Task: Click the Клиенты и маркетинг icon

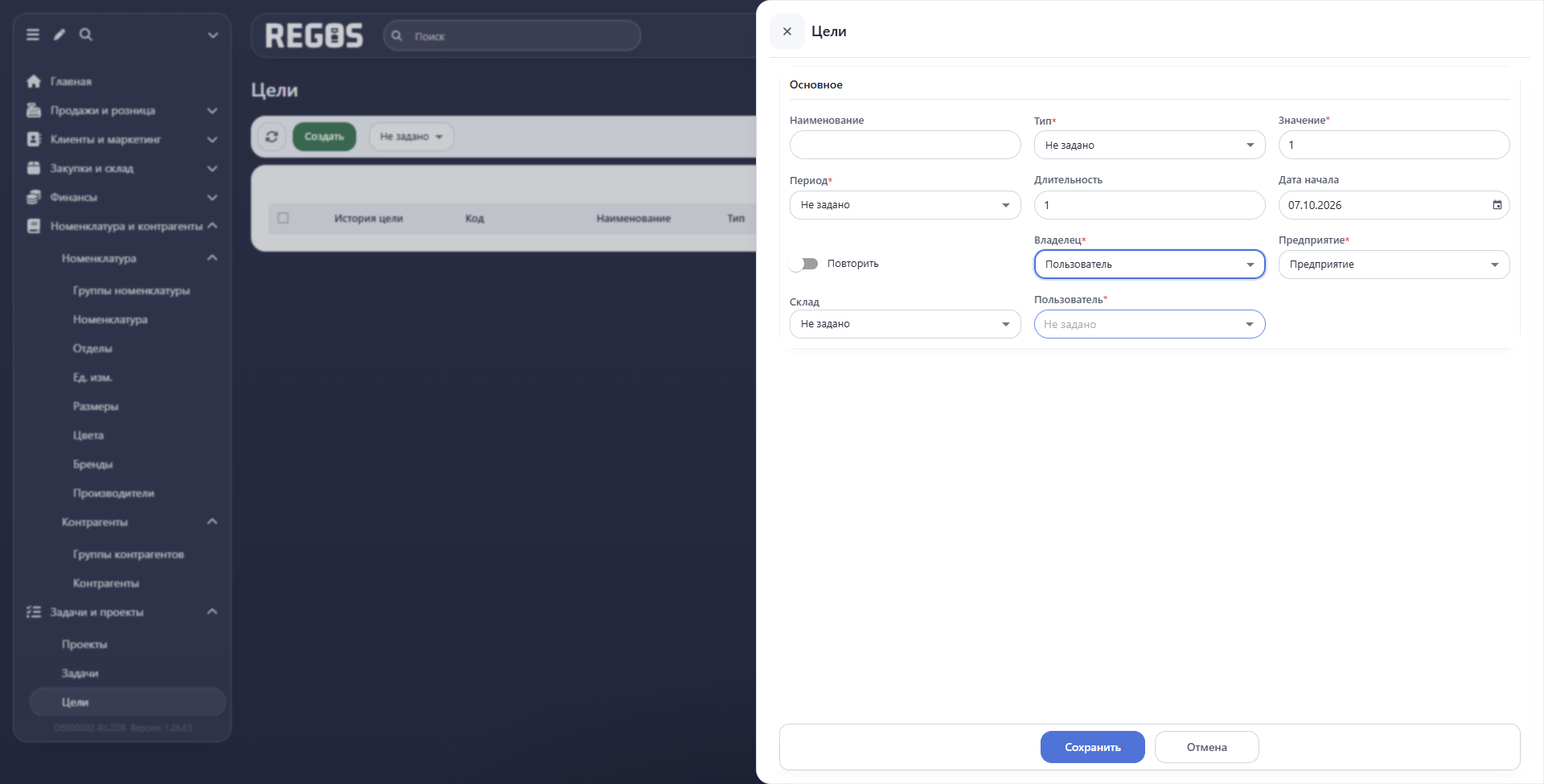Action: click(x=34, y=139)
